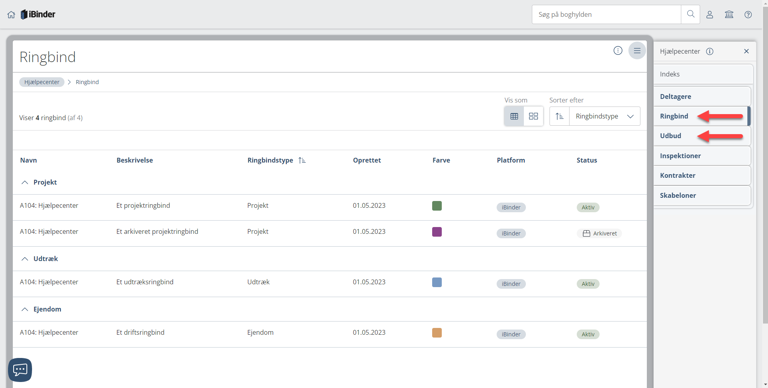Click the Platform column header
This screenshot has width=768, height=388.
pos(511,160)
